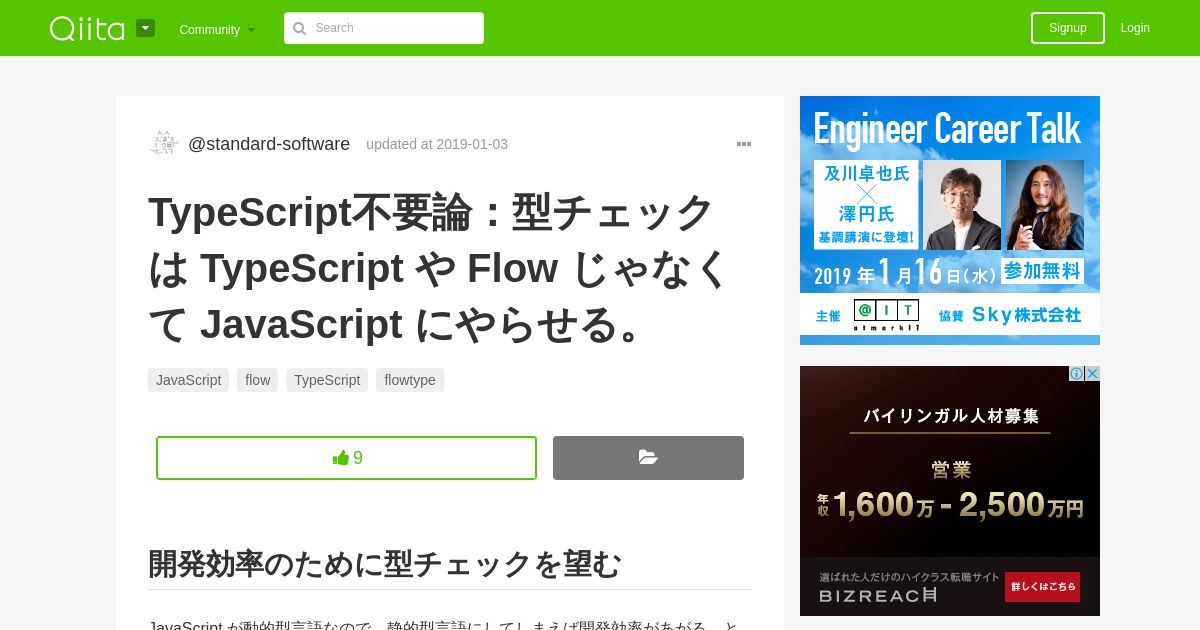Click the updated at 2019-01-03 text
Viewport: 1200px width, 630px height.
click(437, 144)
